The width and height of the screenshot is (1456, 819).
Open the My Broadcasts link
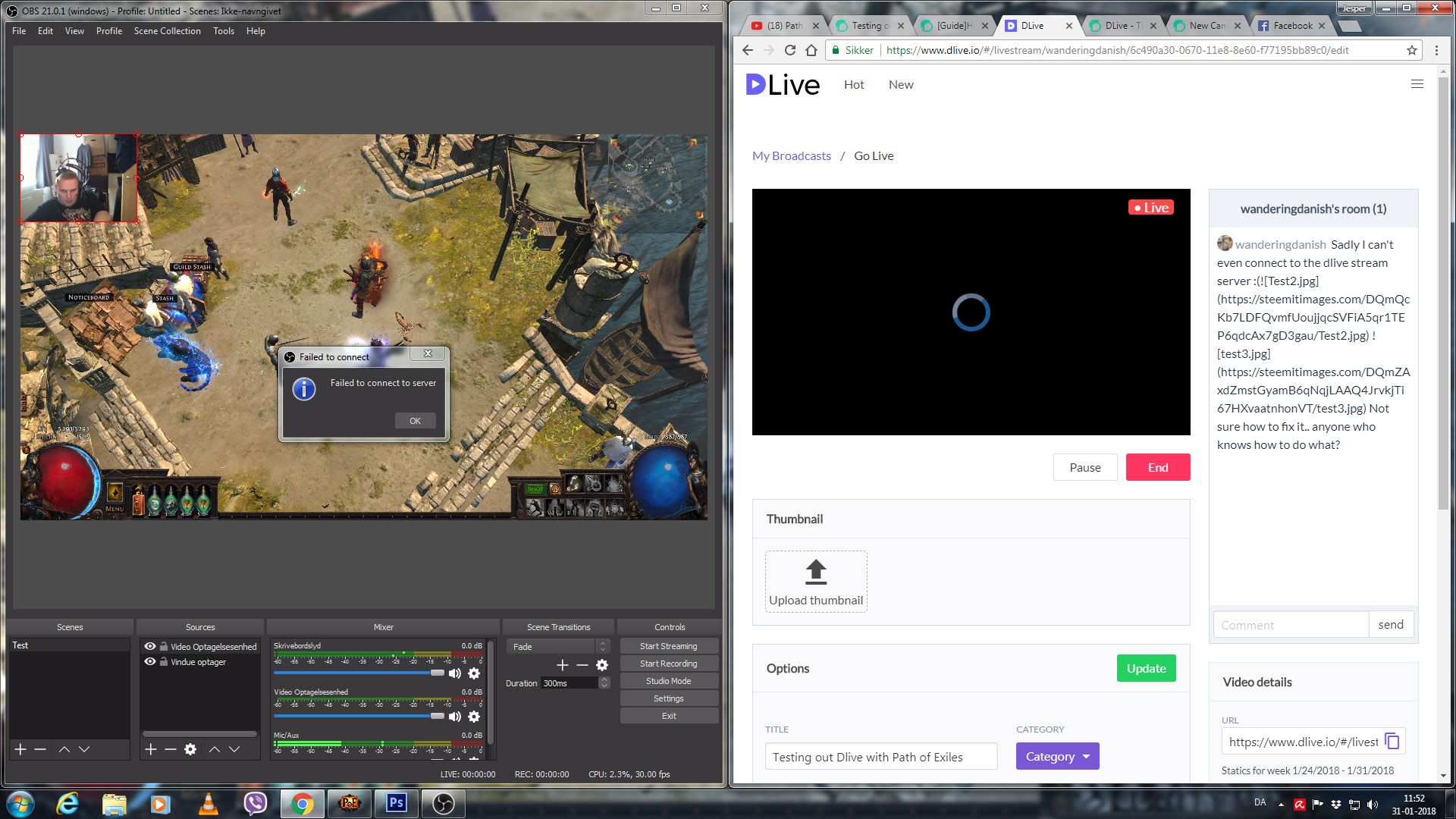point(792,155)
